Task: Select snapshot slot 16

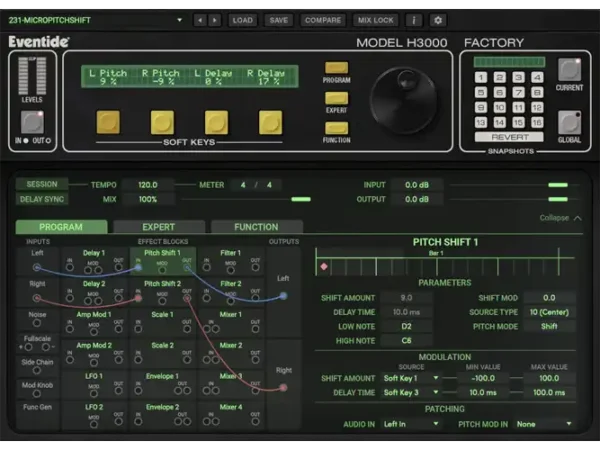Action: [537, 122]
